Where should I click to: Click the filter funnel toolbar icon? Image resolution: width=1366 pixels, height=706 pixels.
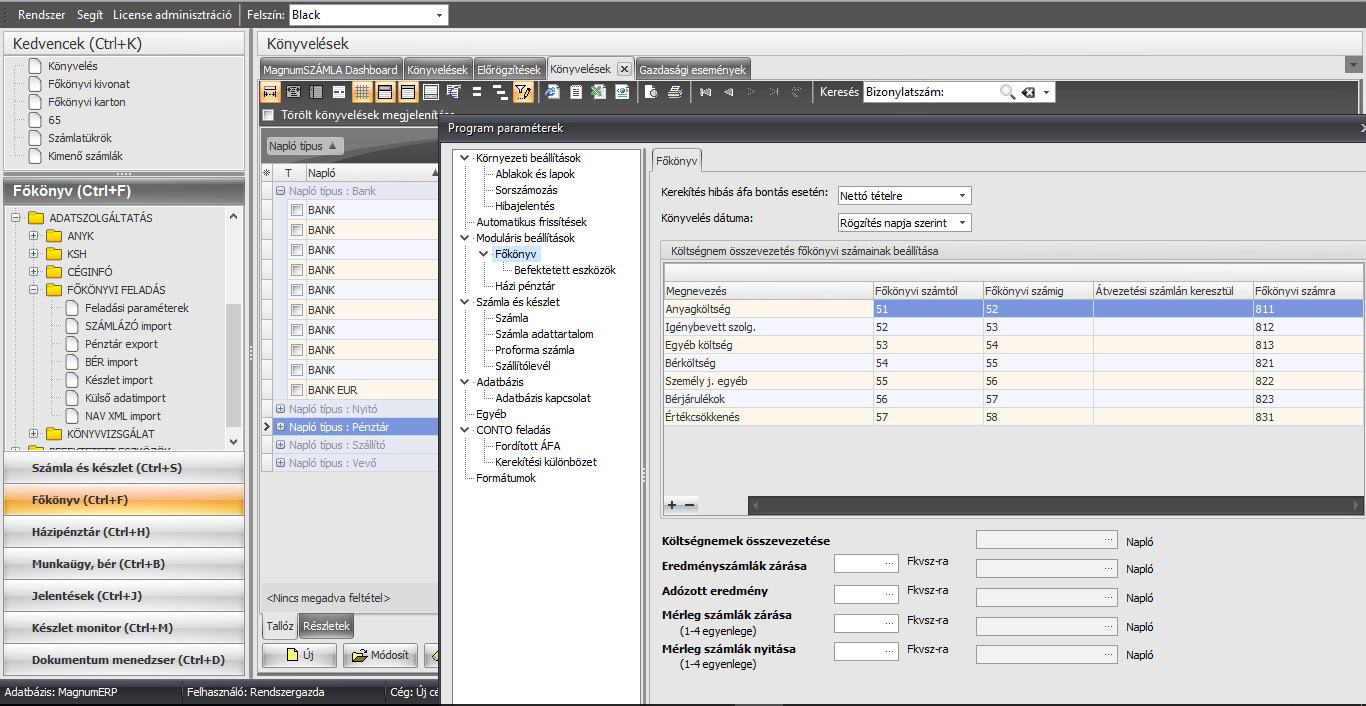[523, 92]
